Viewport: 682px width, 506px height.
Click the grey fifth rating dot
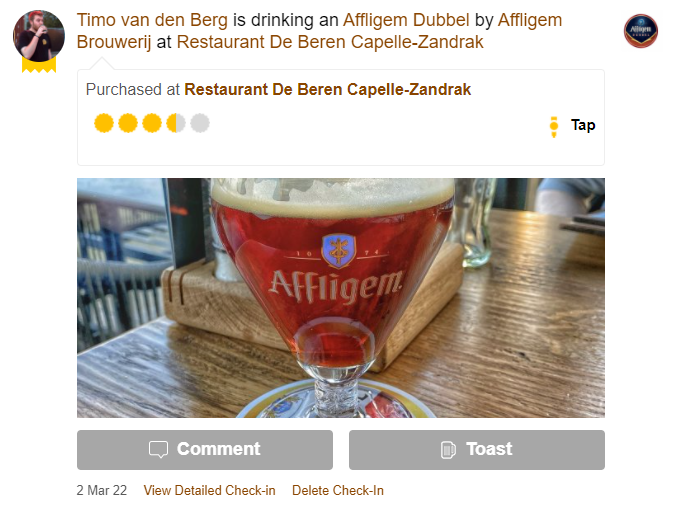tap(200, 123)
